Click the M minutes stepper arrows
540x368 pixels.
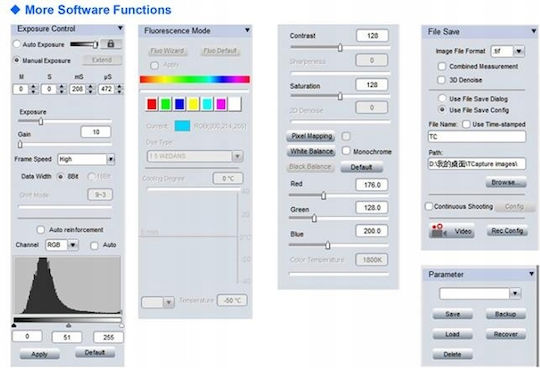pos(33,89)
